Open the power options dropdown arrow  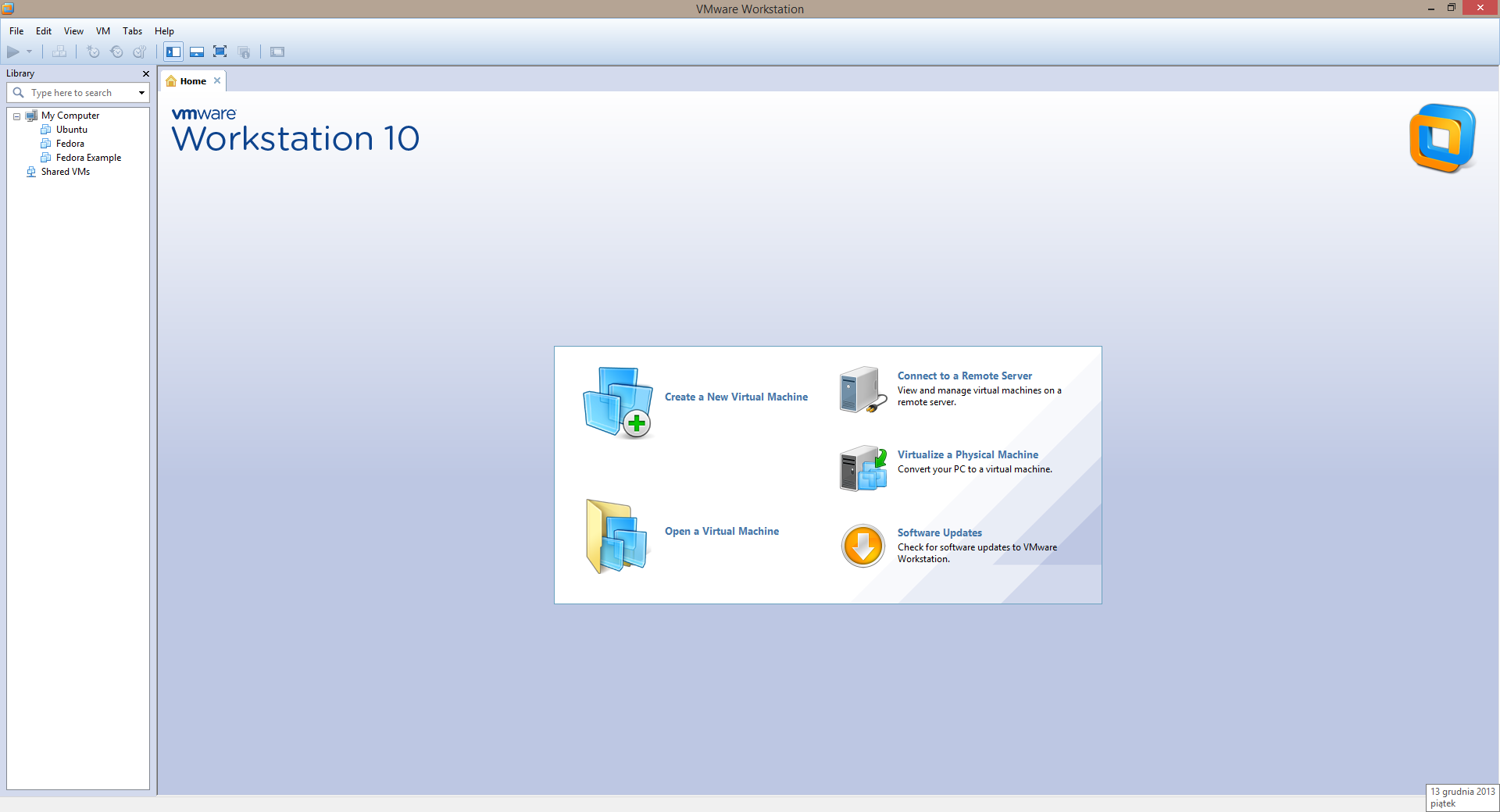tap(30, 52)
